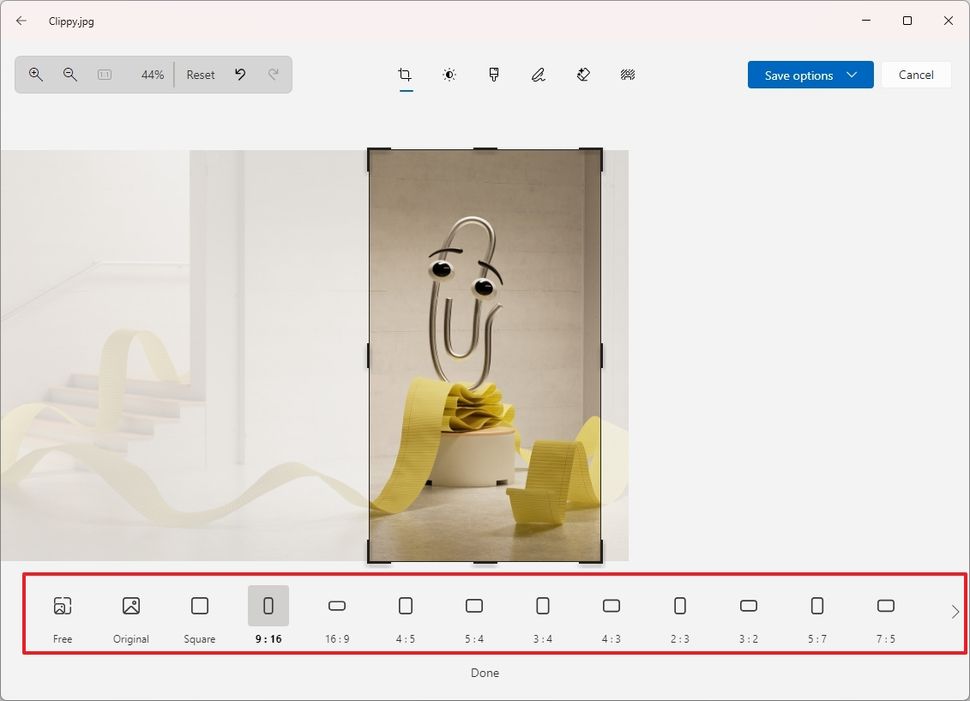This screenshot has height=701, width=970.
Task: Redo the last edit
Action: pyautogui.click(x=274, y=74)
